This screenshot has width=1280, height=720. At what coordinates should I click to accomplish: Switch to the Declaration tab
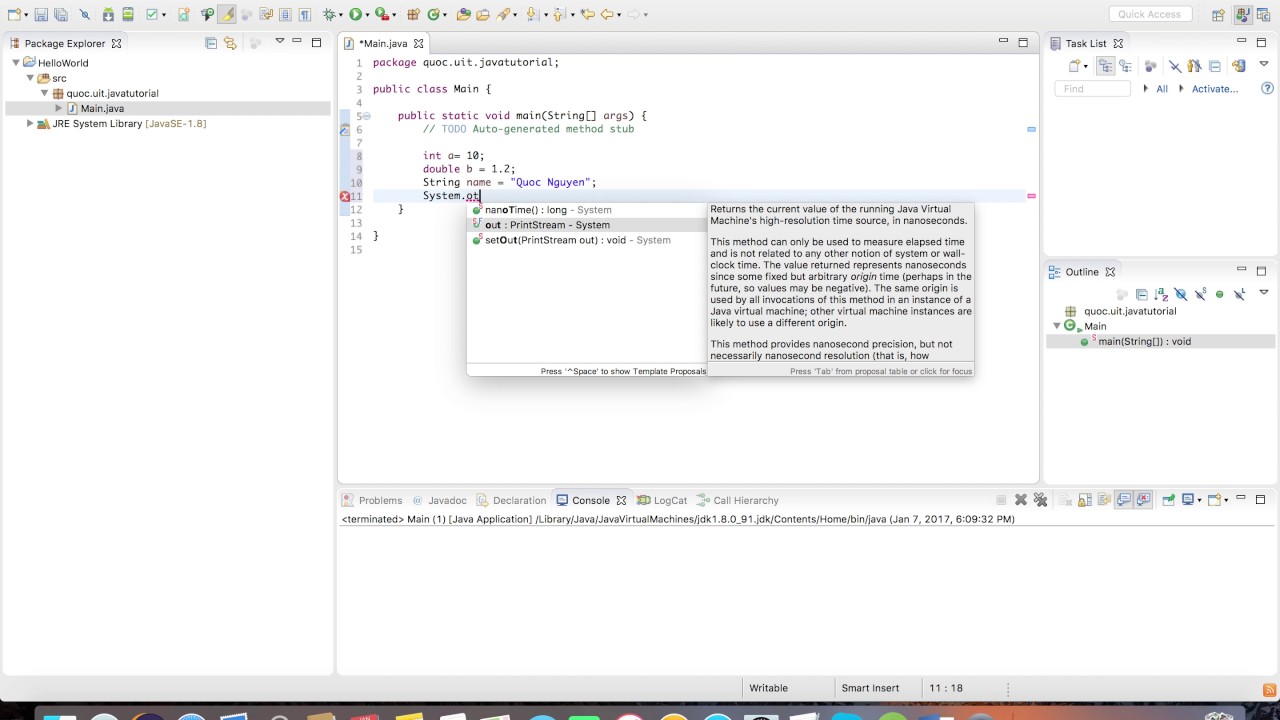511,500
